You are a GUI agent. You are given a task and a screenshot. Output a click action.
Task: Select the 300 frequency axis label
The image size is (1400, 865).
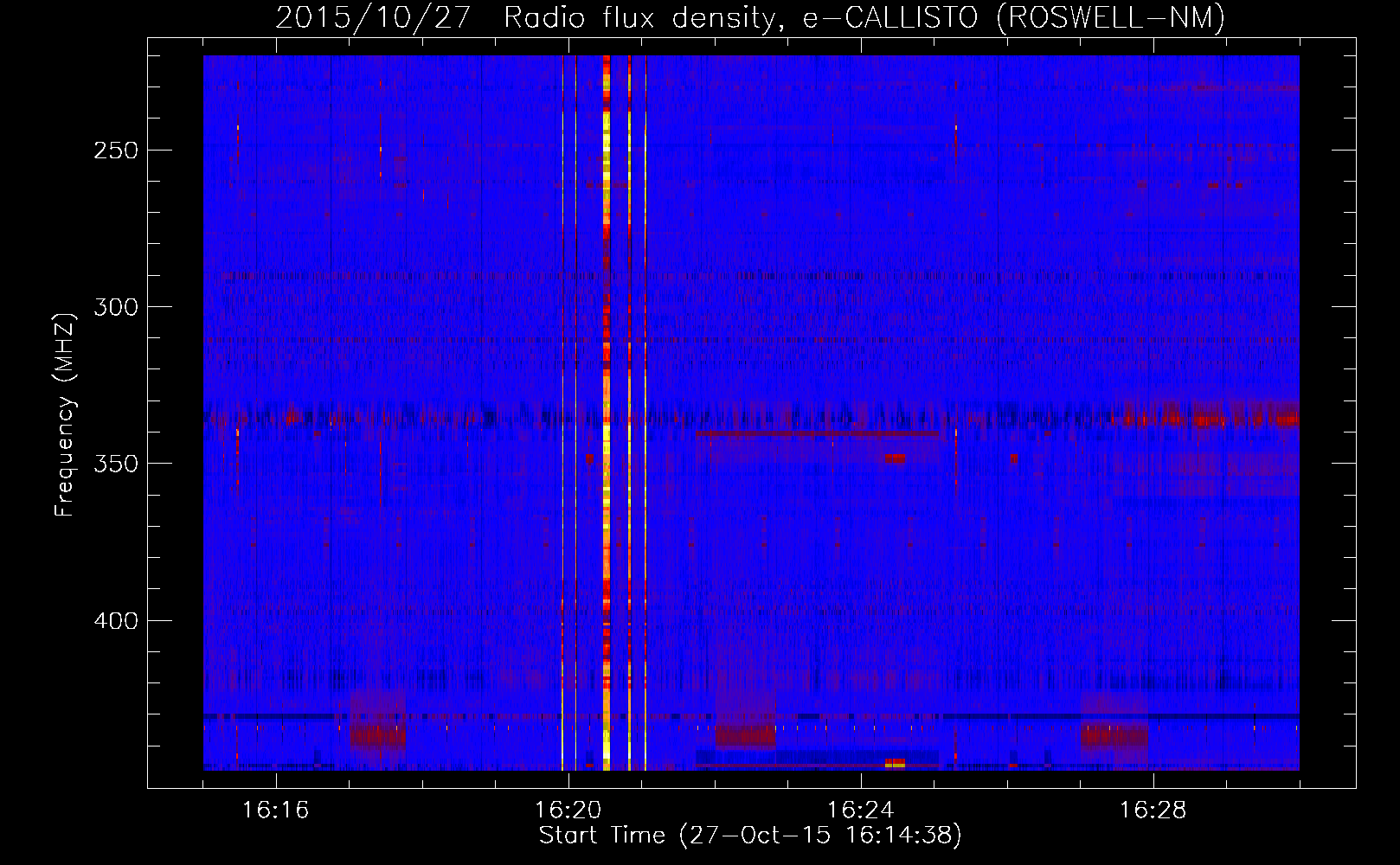point(116,307)
